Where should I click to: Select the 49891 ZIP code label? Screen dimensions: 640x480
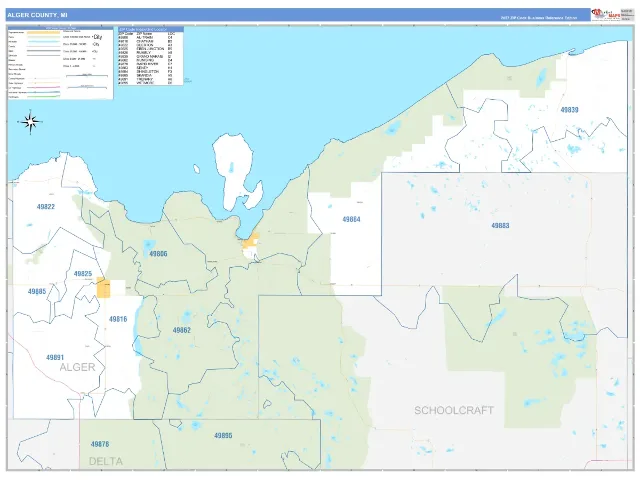tap(55, 358)
